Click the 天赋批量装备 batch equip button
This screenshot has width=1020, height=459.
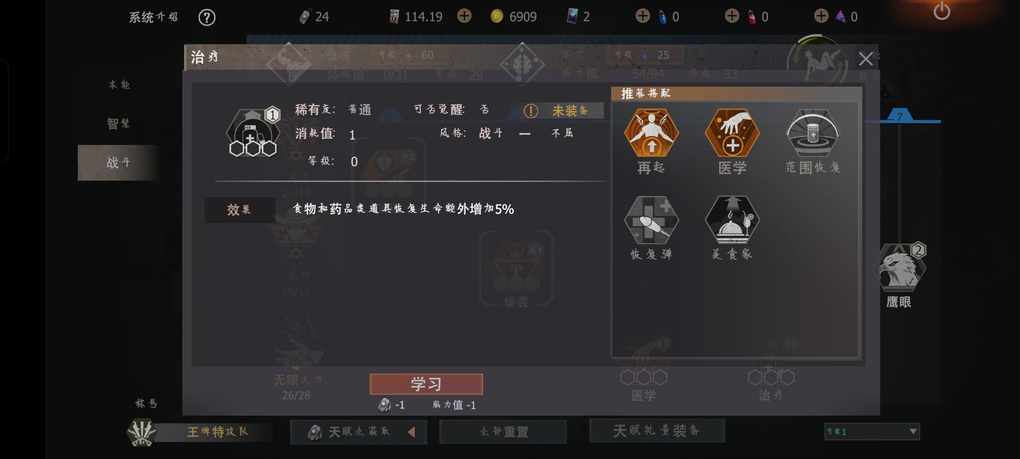[657, 430]
